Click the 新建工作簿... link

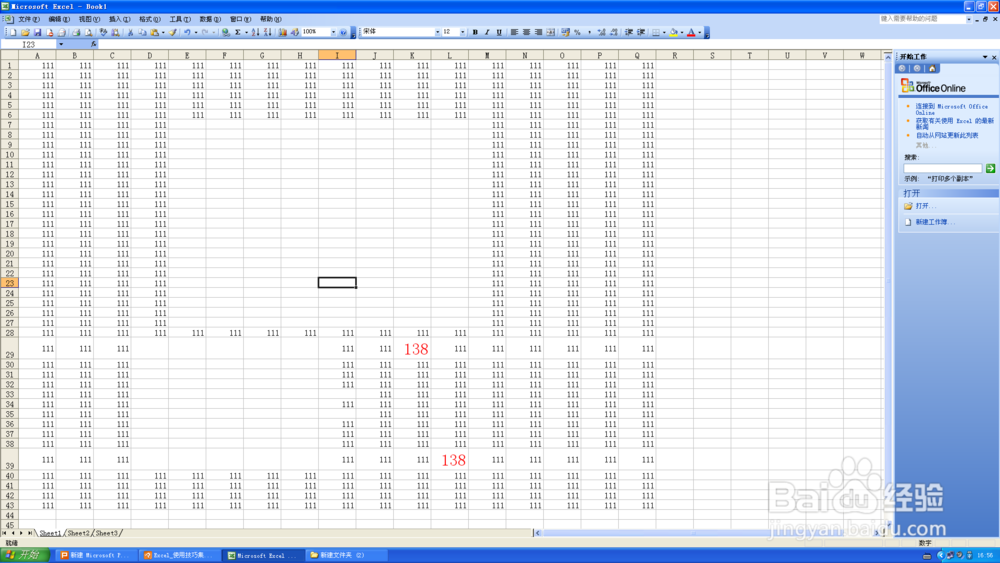tap(936, 222)
